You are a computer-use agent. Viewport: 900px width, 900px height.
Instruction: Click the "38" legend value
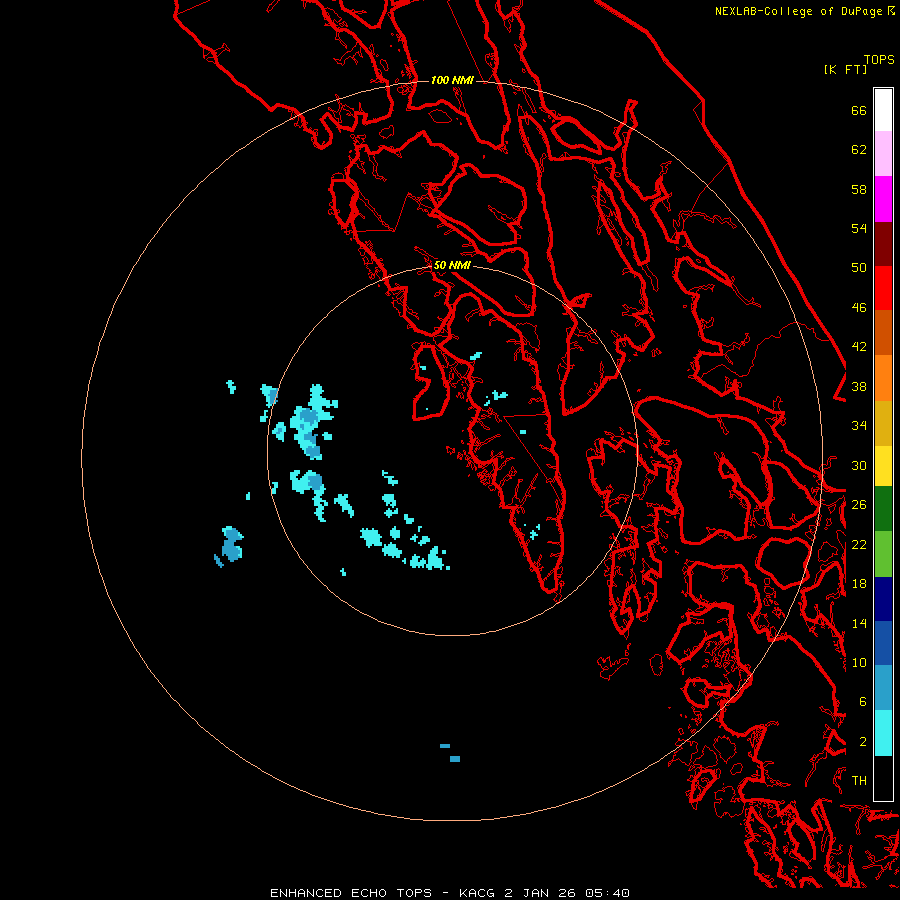tap(859, 386)
